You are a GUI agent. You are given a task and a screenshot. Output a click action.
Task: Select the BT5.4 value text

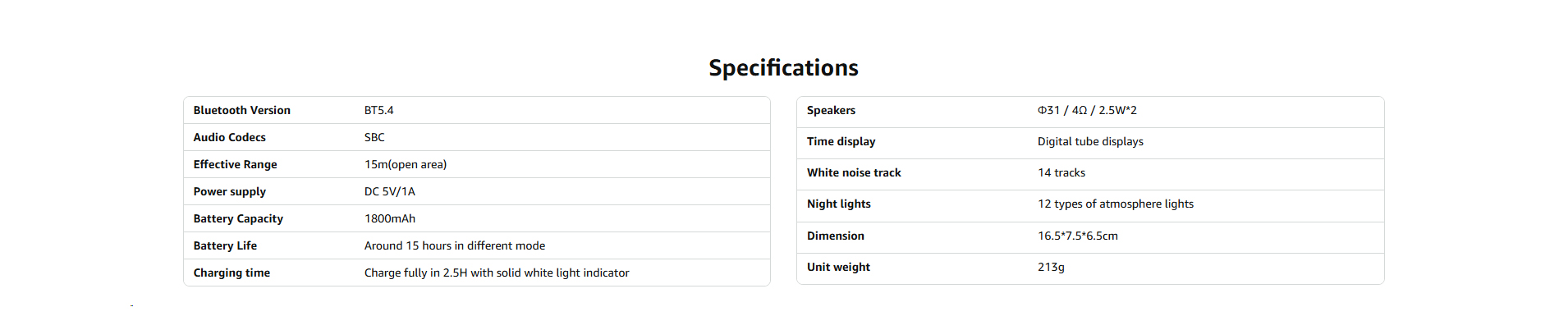point(378,110)
